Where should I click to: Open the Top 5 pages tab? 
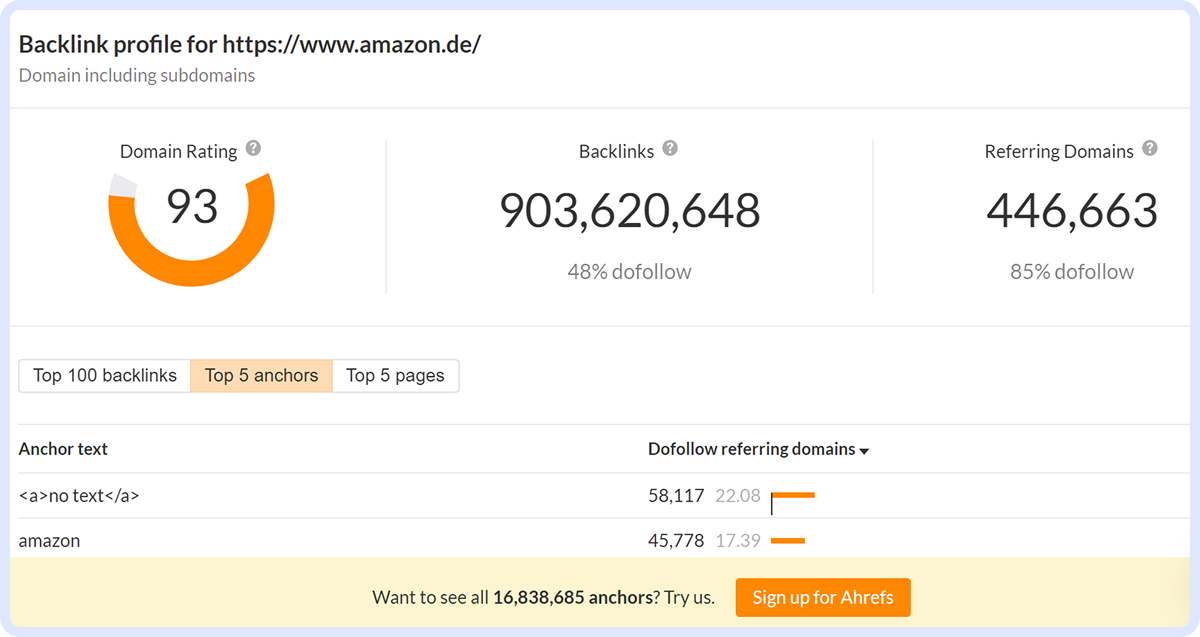point(395,376)
